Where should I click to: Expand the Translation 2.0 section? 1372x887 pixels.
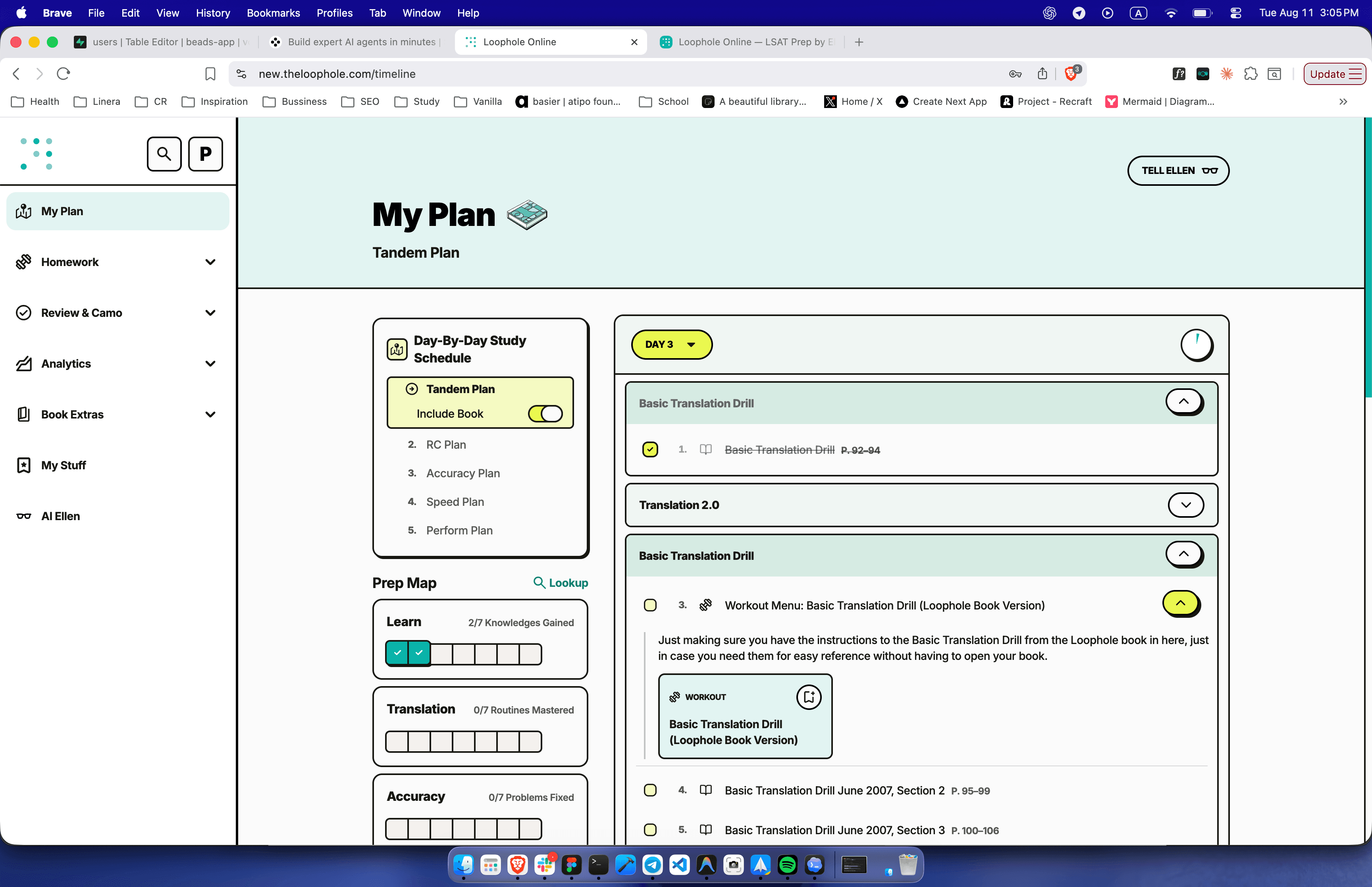(x=1185, y=505)
